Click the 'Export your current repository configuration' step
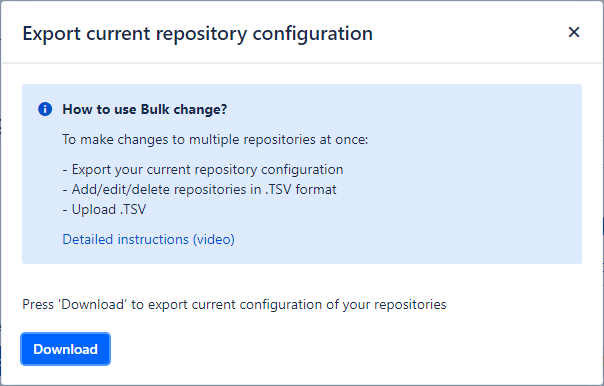Screen dimensions: 604x386 click(x=203, y=170)
